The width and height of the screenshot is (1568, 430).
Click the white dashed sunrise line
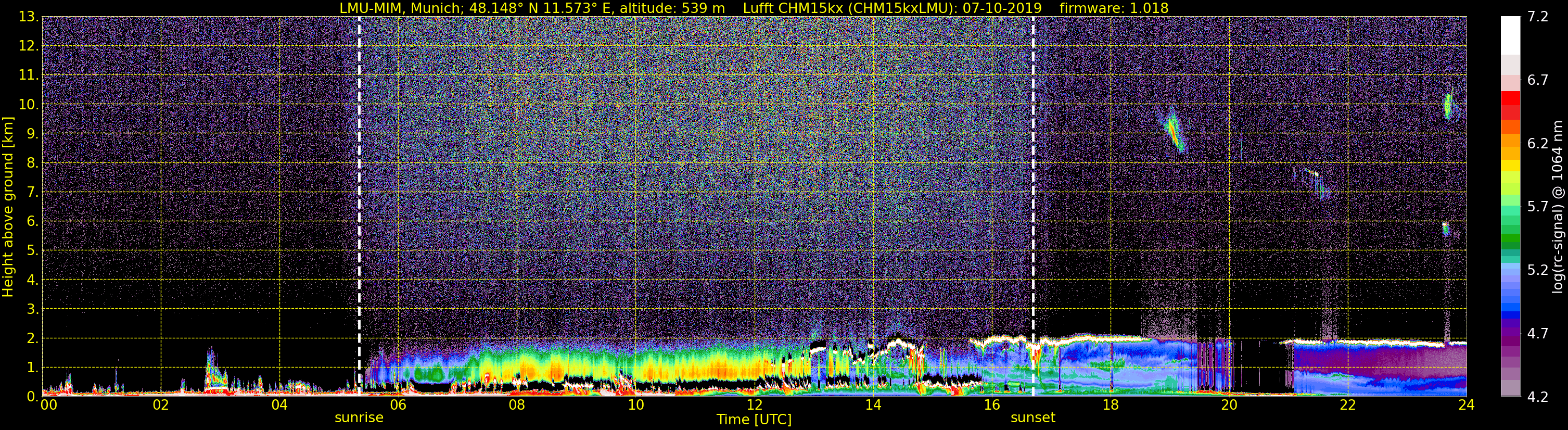click(x=359, y=206)
